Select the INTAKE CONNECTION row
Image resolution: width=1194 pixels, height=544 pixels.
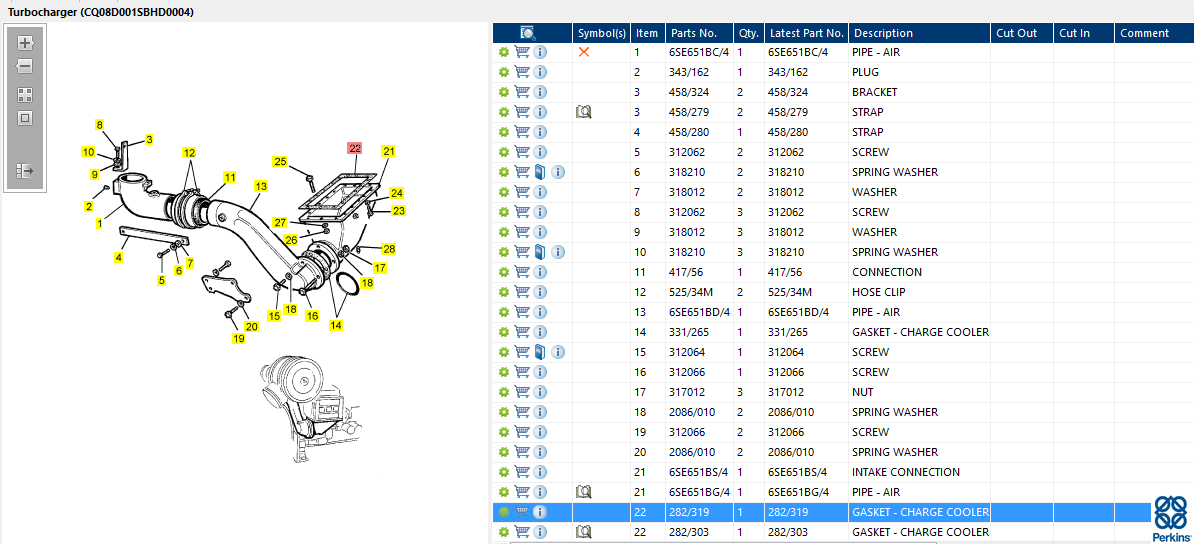(905, 472)
